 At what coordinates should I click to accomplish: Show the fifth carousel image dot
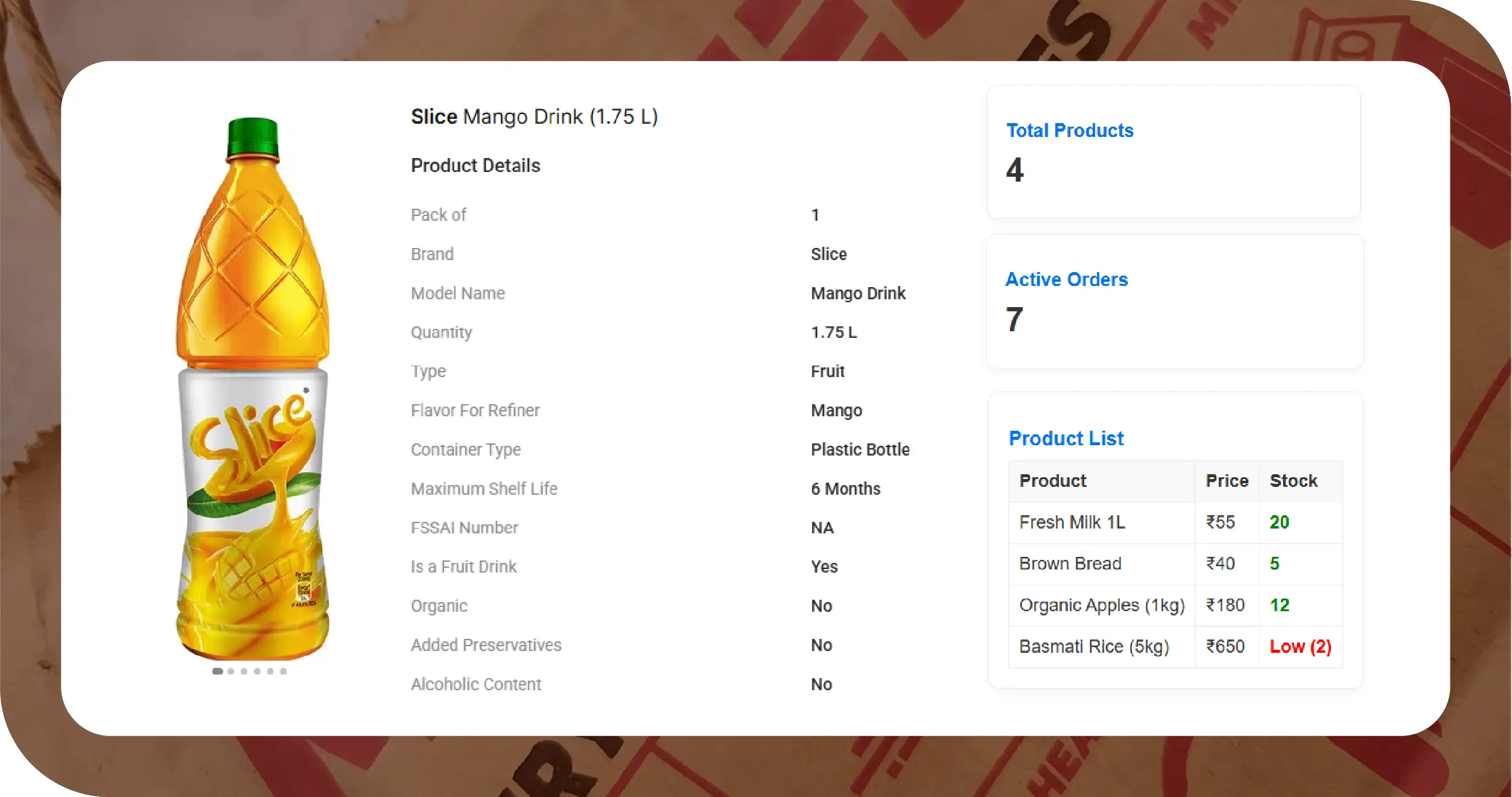pyautogui.click(x=270, y=671)
